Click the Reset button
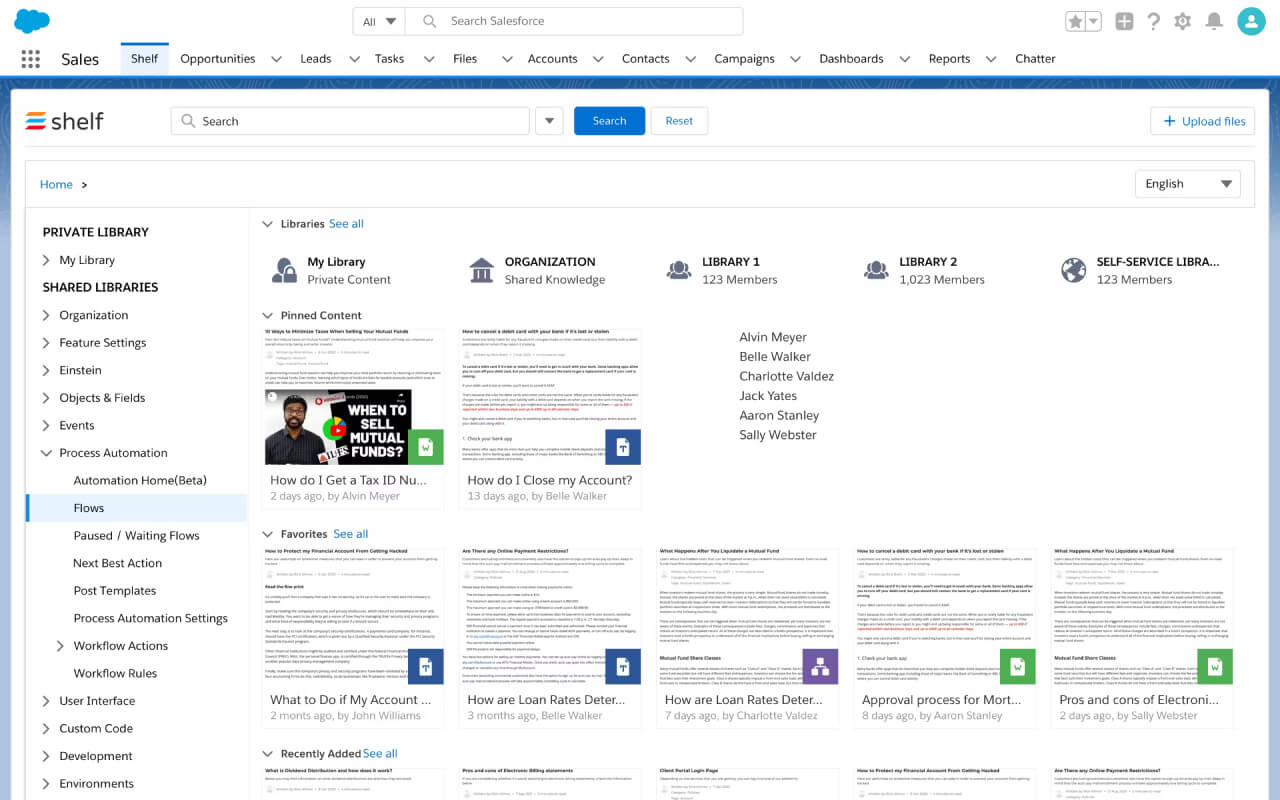Screen dimensions: 1280x800 tap(679, 121)
